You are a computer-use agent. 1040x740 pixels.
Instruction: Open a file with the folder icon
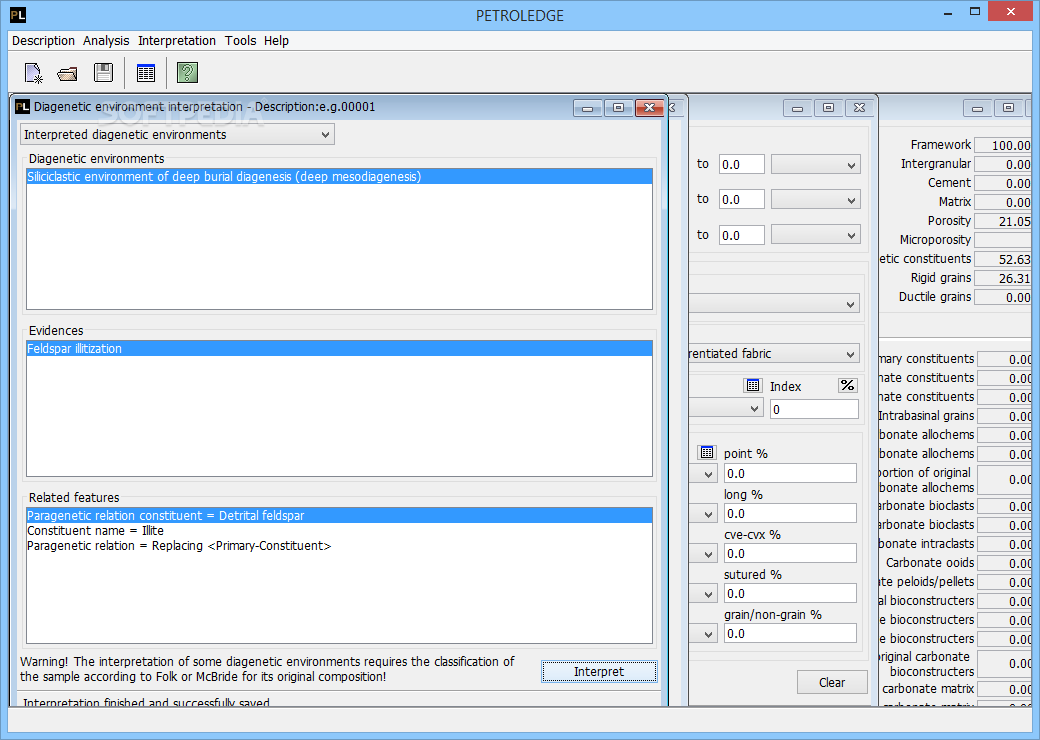click(x=68, y=73)
